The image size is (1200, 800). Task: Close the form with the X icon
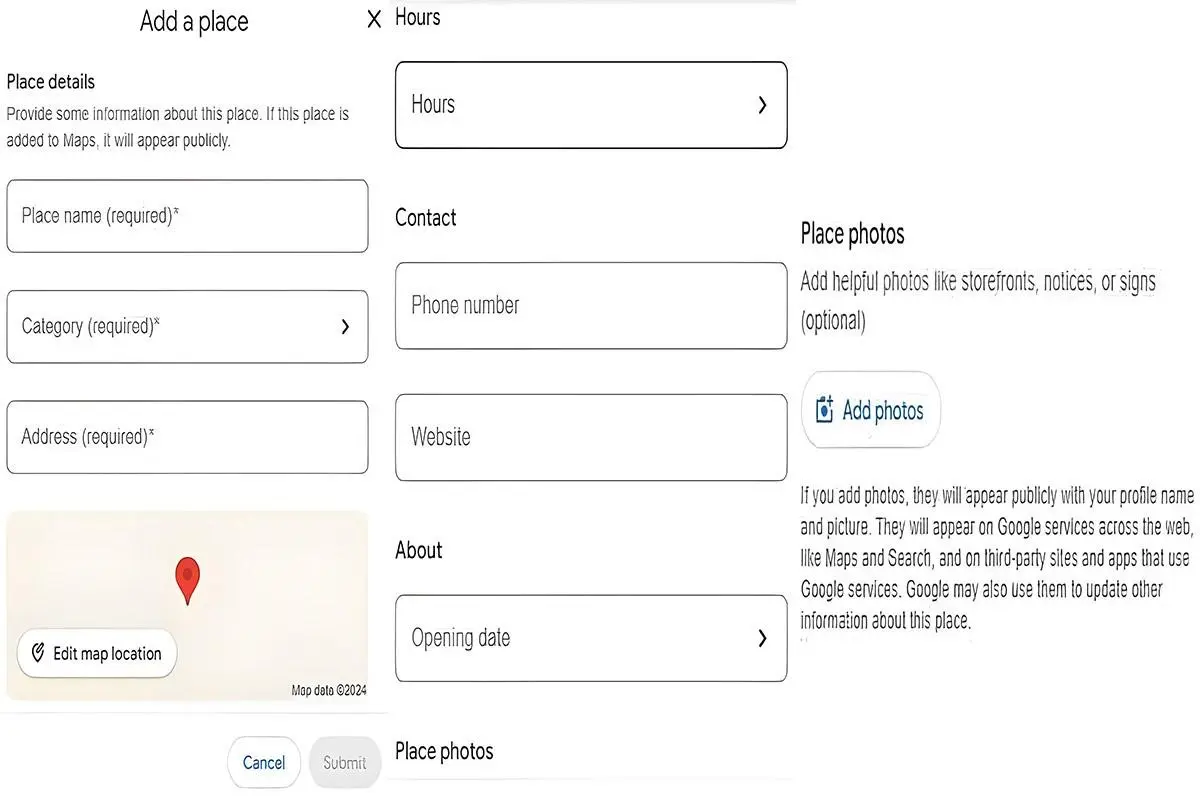click(375, 19)
